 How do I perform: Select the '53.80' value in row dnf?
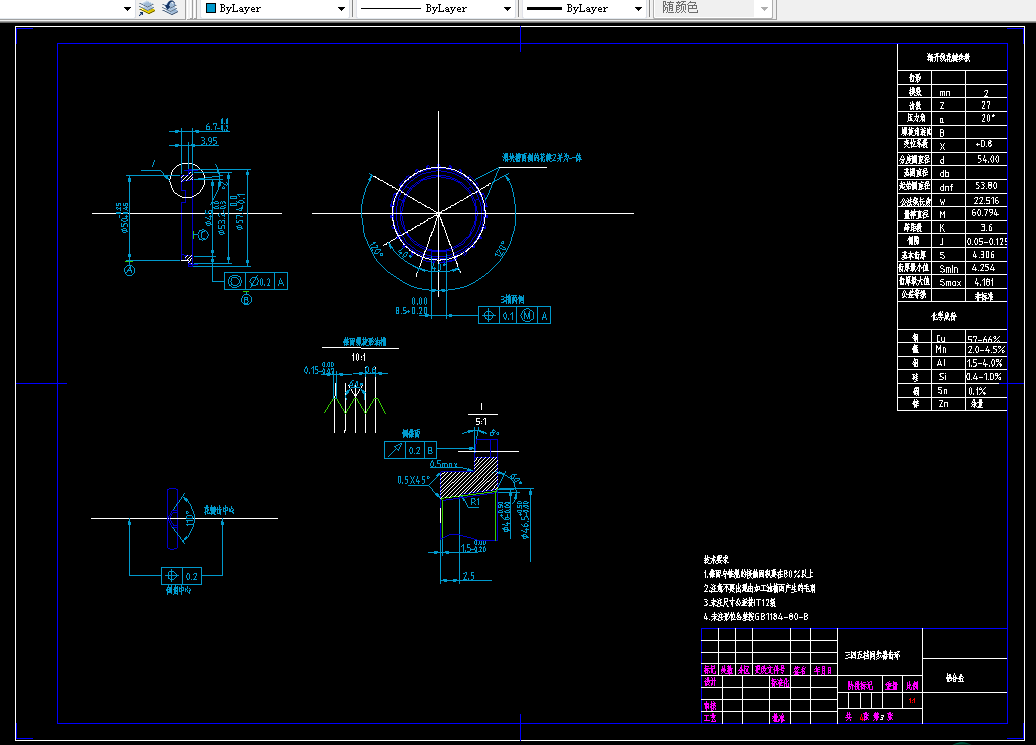(x=986, y=186)
